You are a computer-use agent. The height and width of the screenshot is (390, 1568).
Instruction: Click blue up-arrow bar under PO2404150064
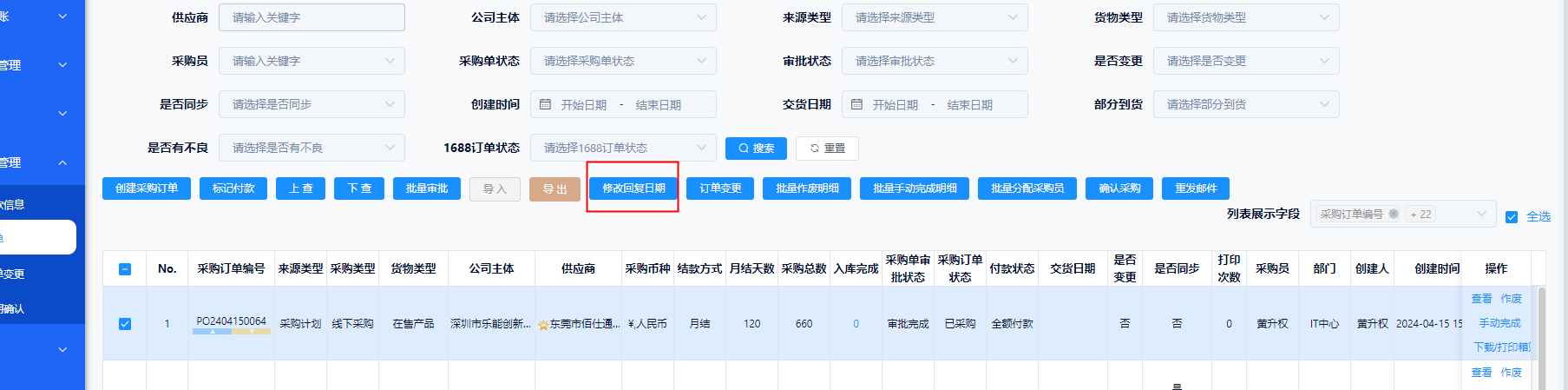[212, 331]
